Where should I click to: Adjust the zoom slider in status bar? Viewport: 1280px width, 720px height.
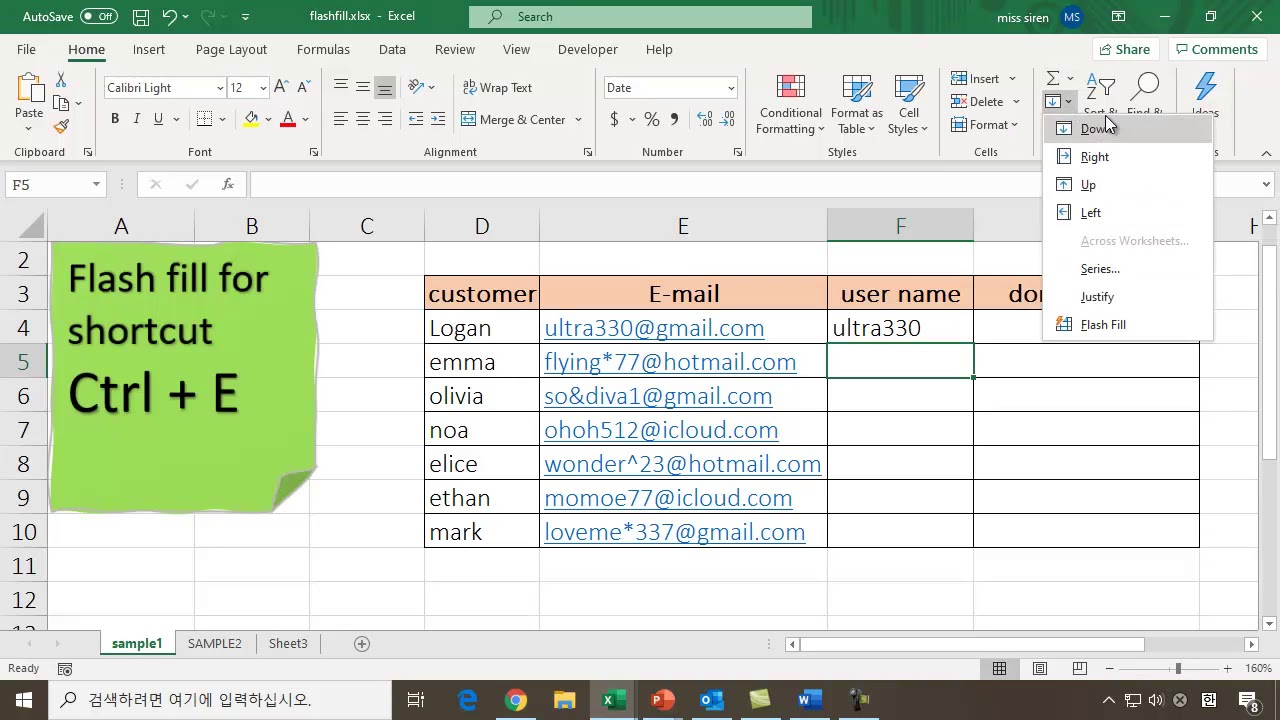click(1178, 668)
